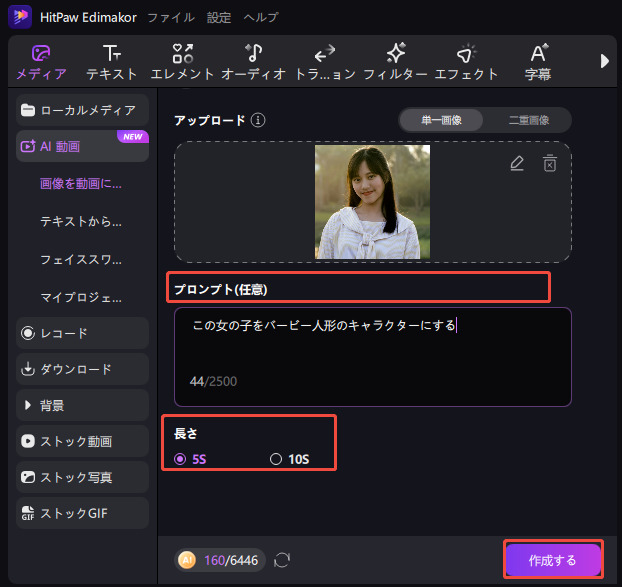Open ストック写真 library
This screenshot has width=622, height=587.
(83, 477)
